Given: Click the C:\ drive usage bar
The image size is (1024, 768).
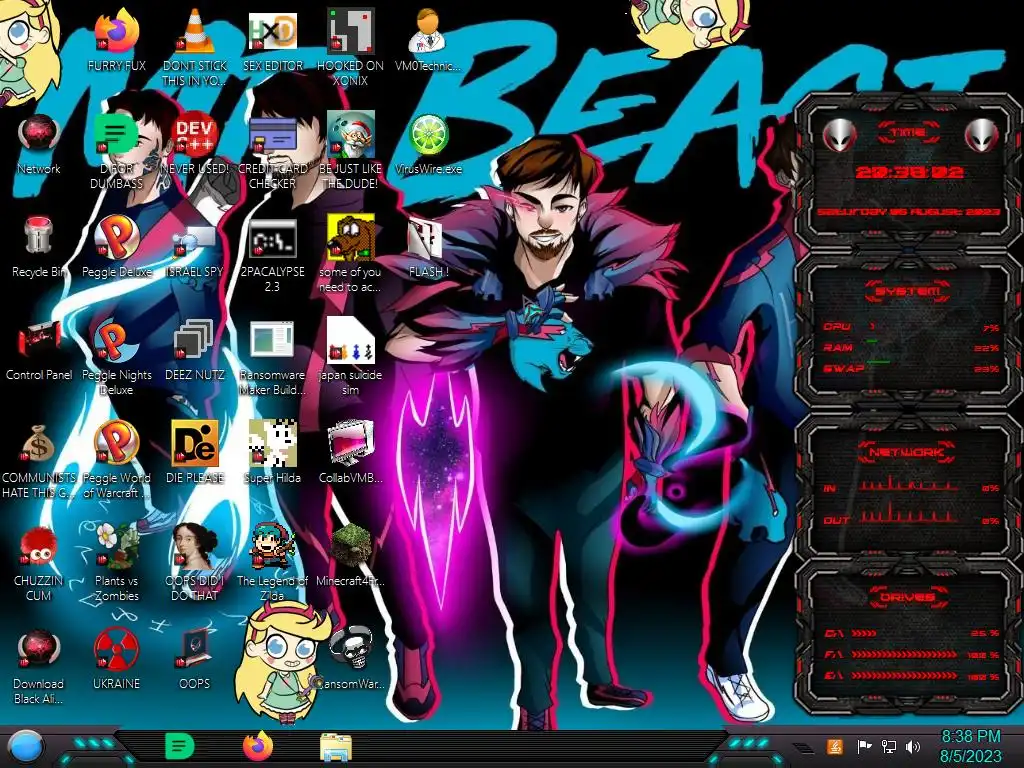Looking at the screenshot, I should 905,633.
